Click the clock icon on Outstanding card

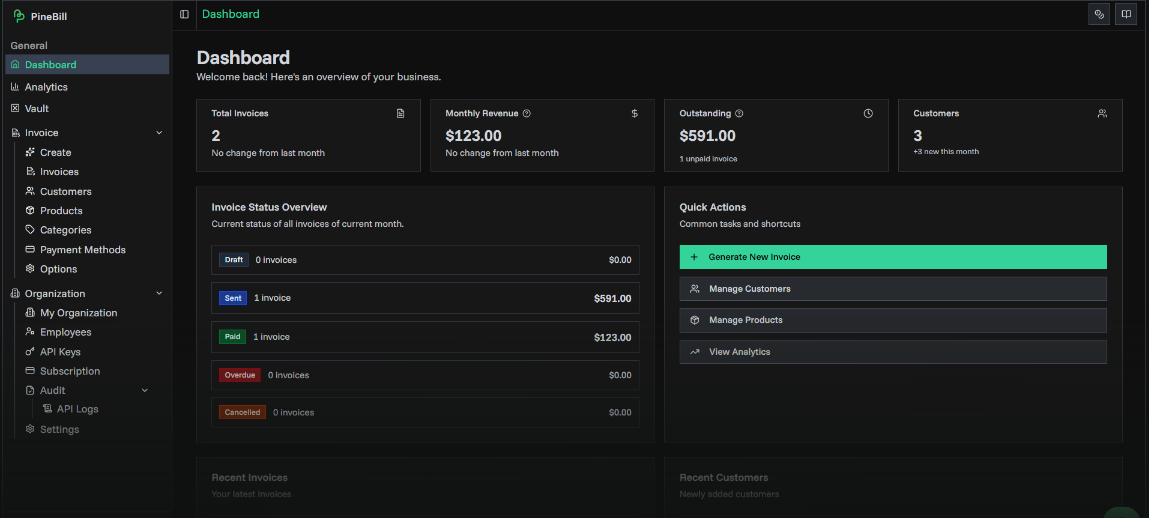(868, 114)
